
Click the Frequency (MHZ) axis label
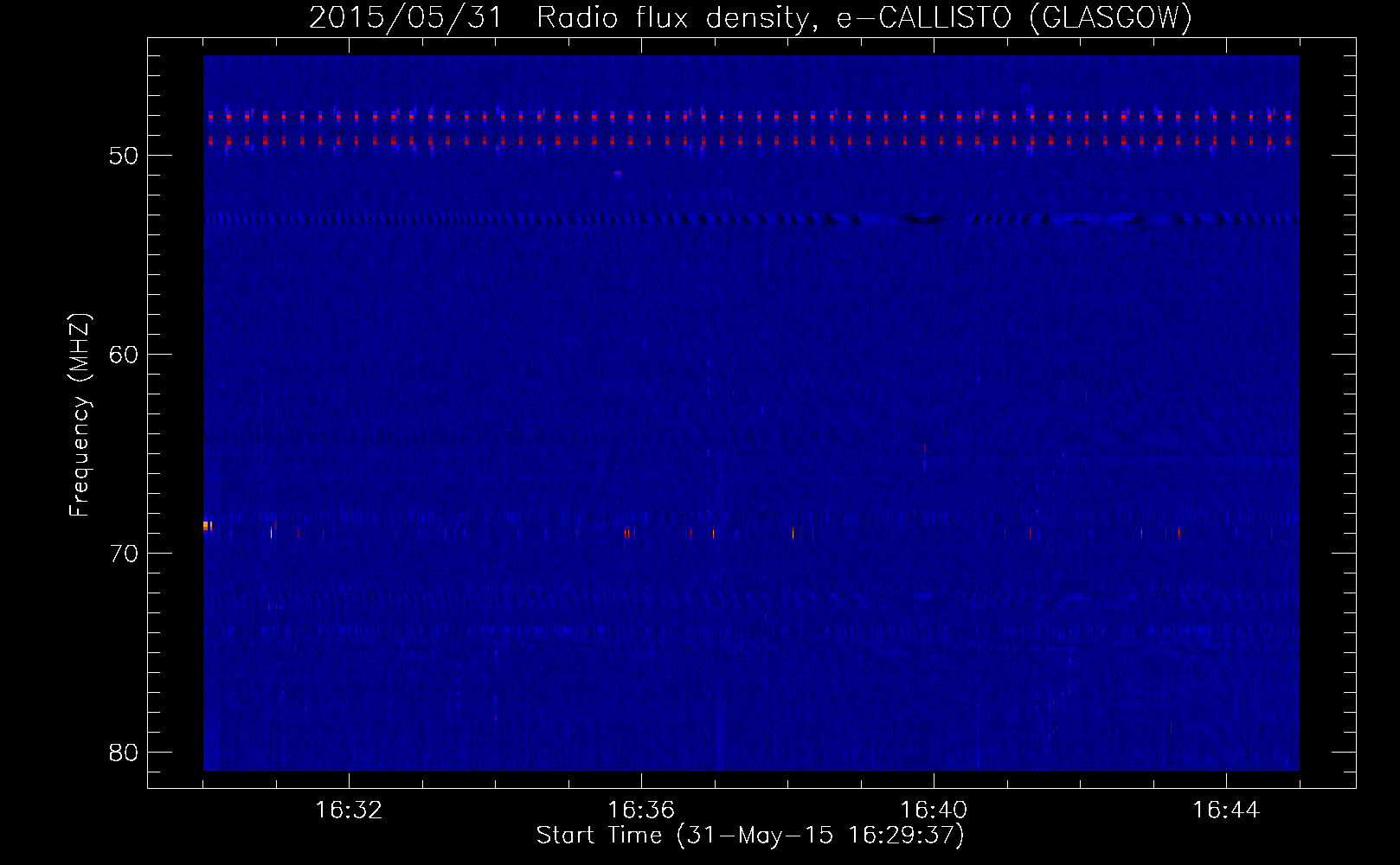point(80,415)
